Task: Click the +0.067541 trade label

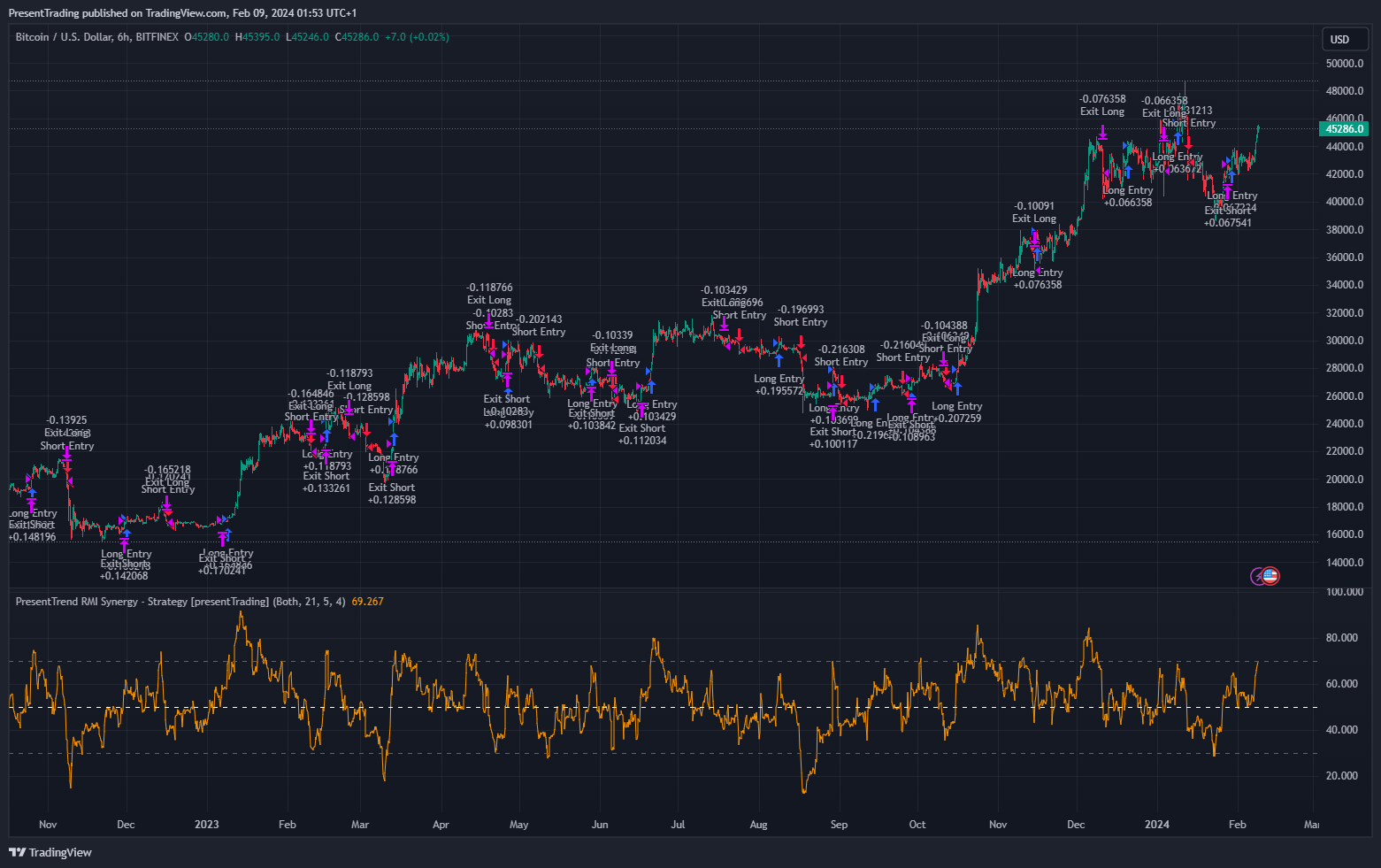Action: click(1228, 223)
